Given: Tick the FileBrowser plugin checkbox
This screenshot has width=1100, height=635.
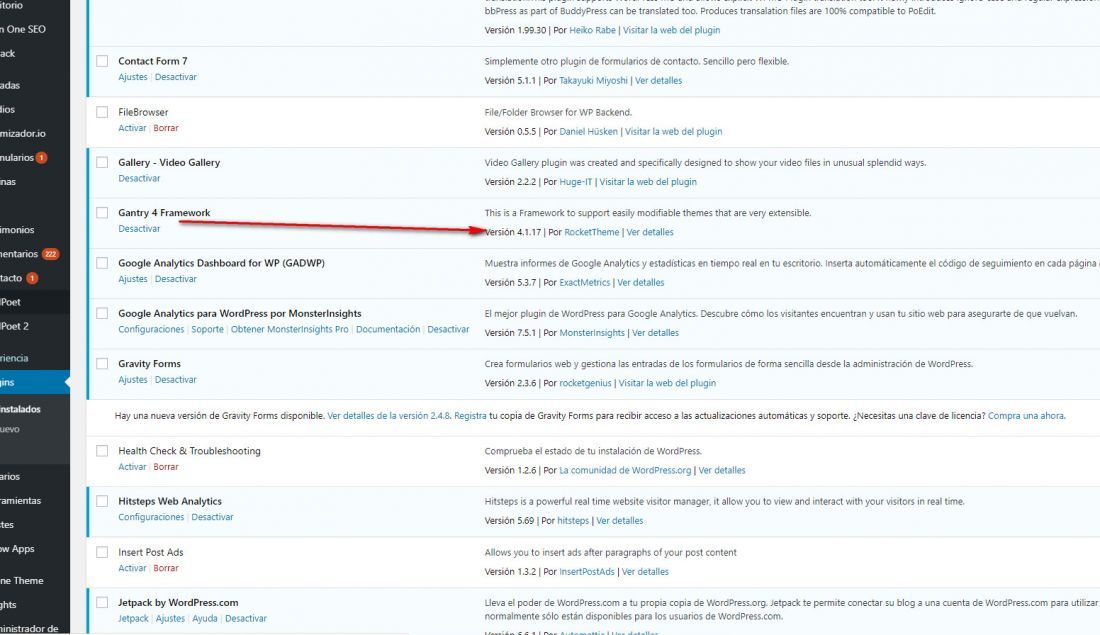Looking at the screenshot, I should point(102,112).
